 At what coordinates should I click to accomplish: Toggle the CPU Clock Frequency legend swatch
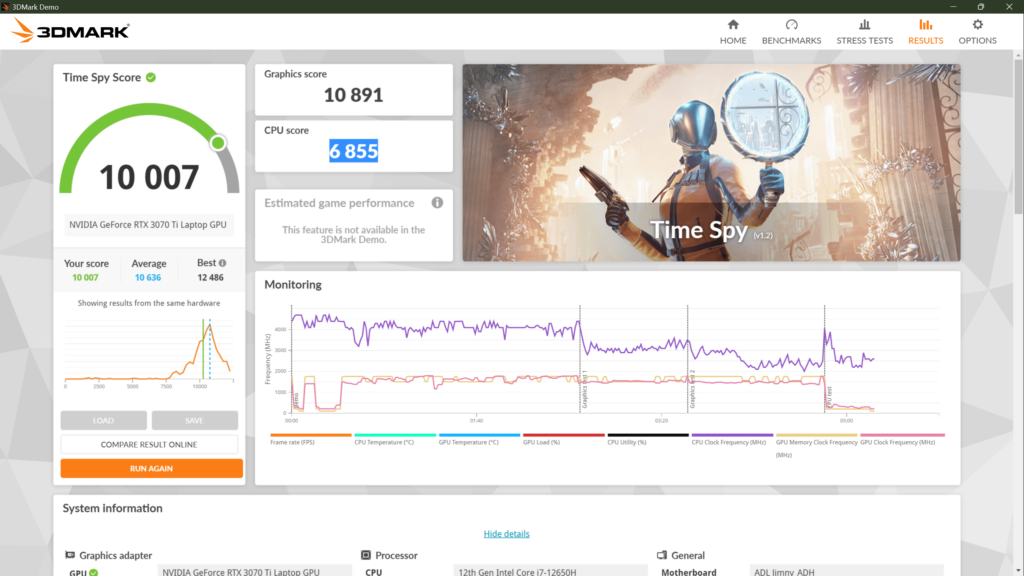(732, 435)
